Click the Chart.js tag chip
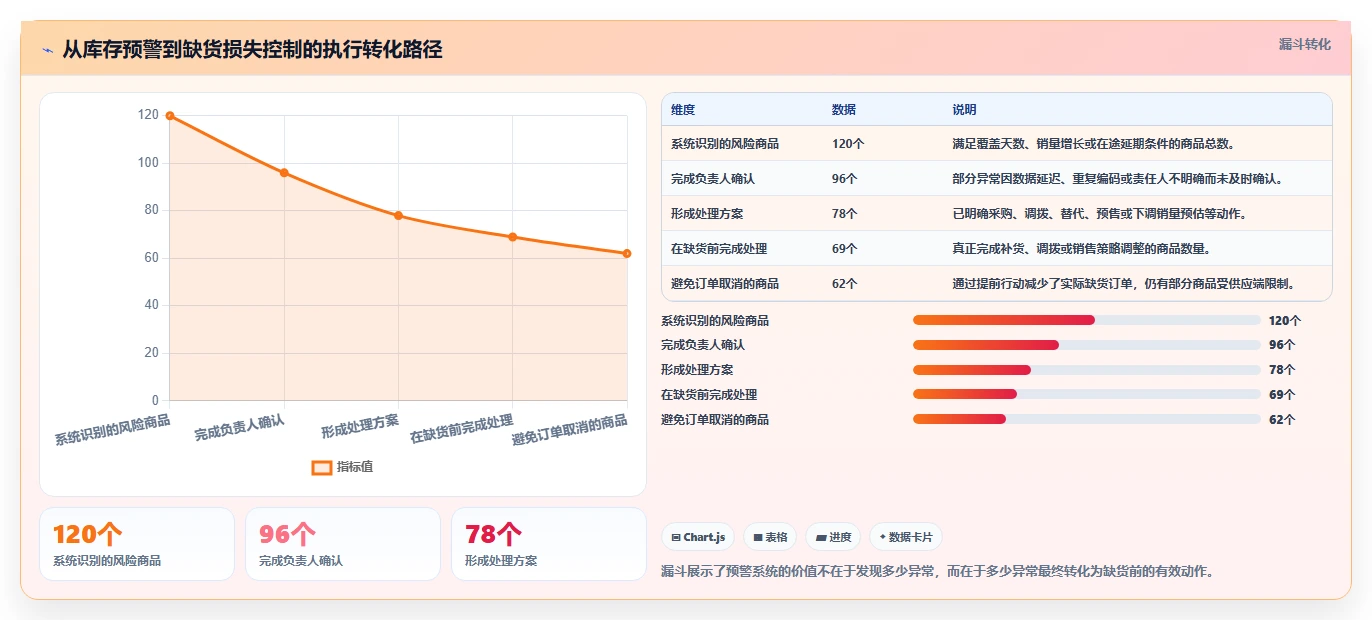Viewport: 1372px width, 620px height. coord(698,537)
